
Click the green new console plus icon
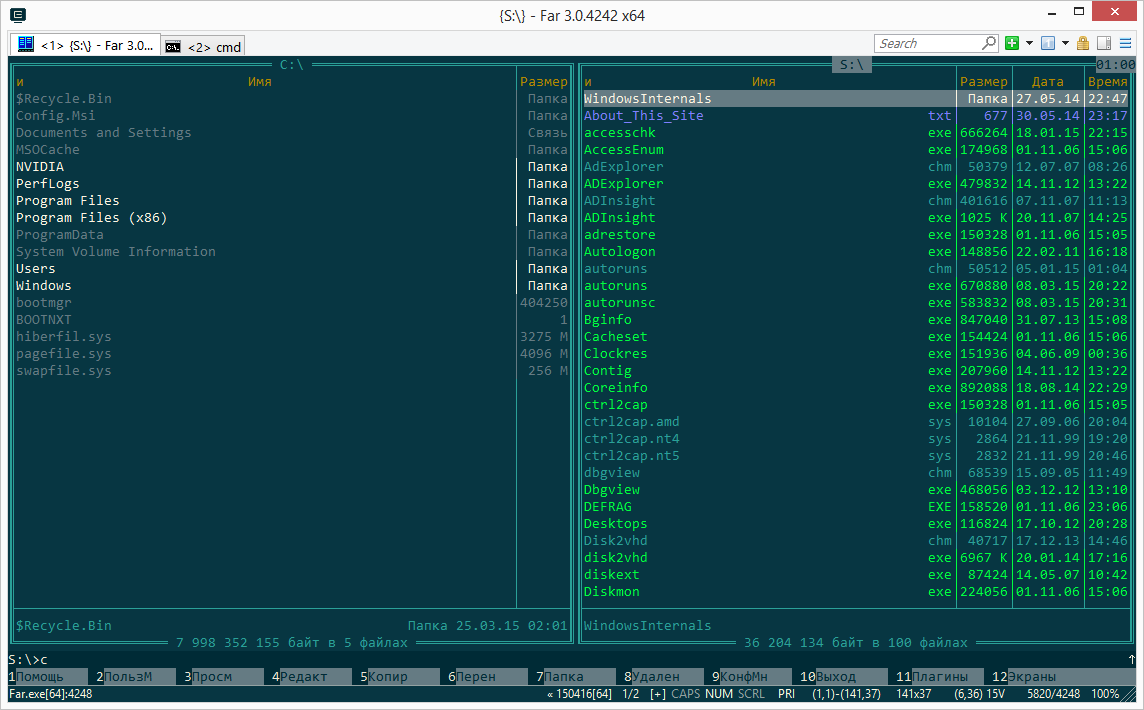click(1012, 43)
